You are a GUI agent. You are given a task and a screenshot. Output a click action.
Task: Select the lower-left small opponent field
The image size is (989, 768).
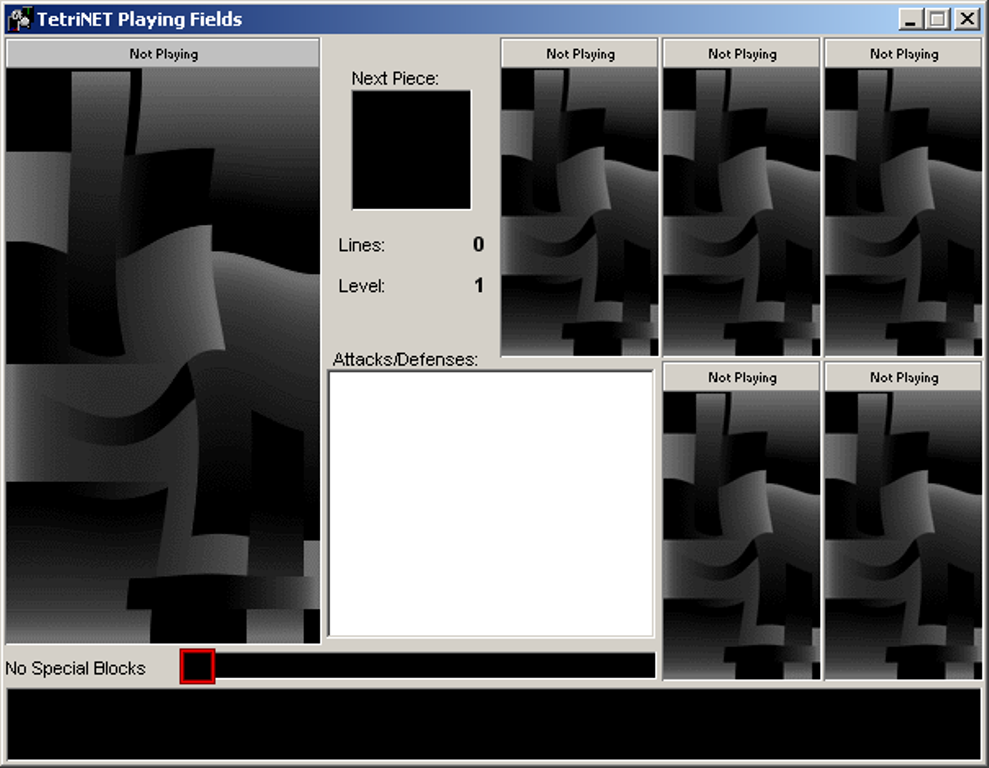coord(741,534)
